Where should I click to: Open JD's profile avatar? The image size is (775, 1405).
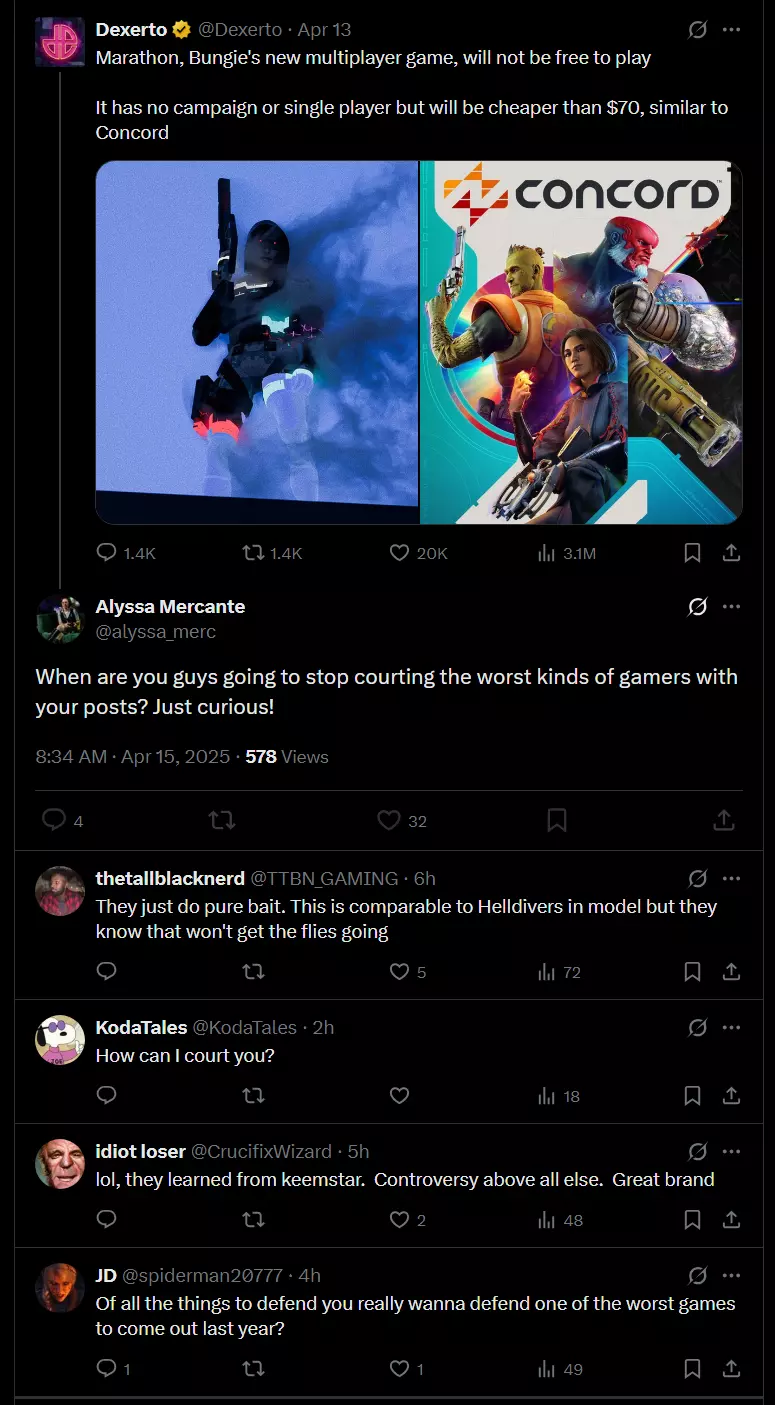pos(60,1287)
